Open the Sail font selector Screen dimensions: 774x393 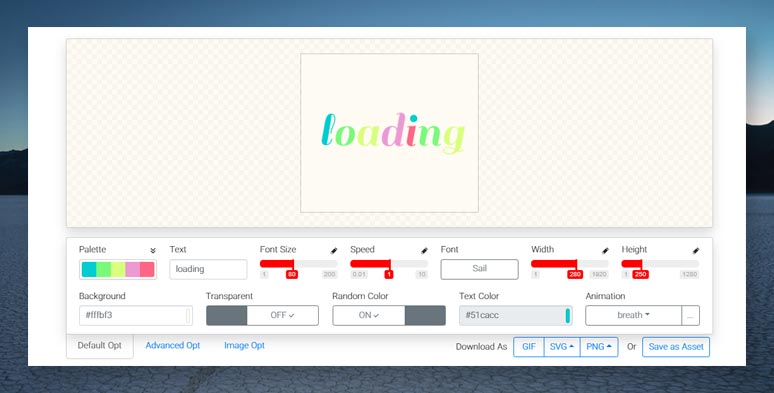479,269
